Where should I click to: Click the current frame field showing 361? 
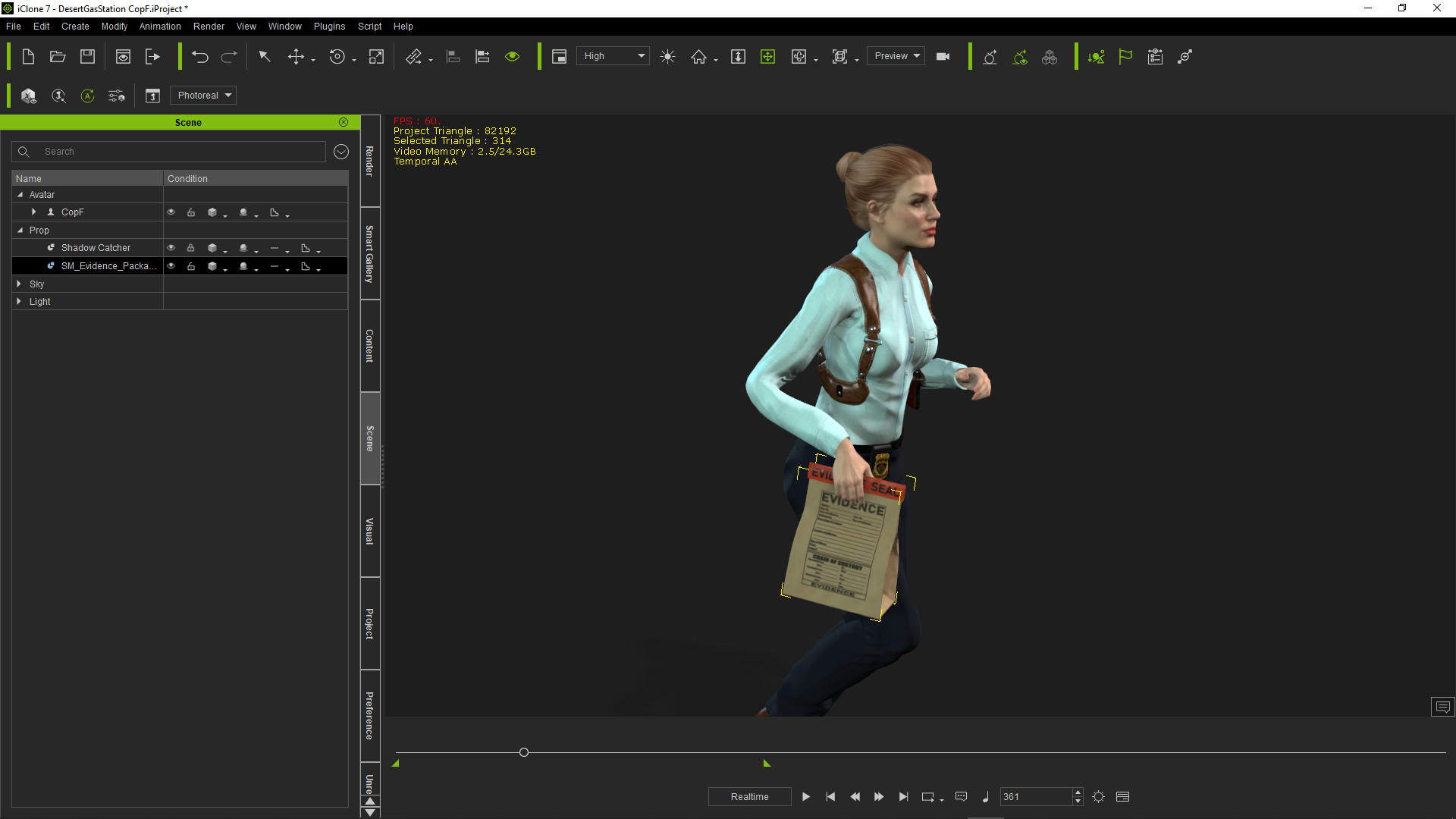(1037, 797)
